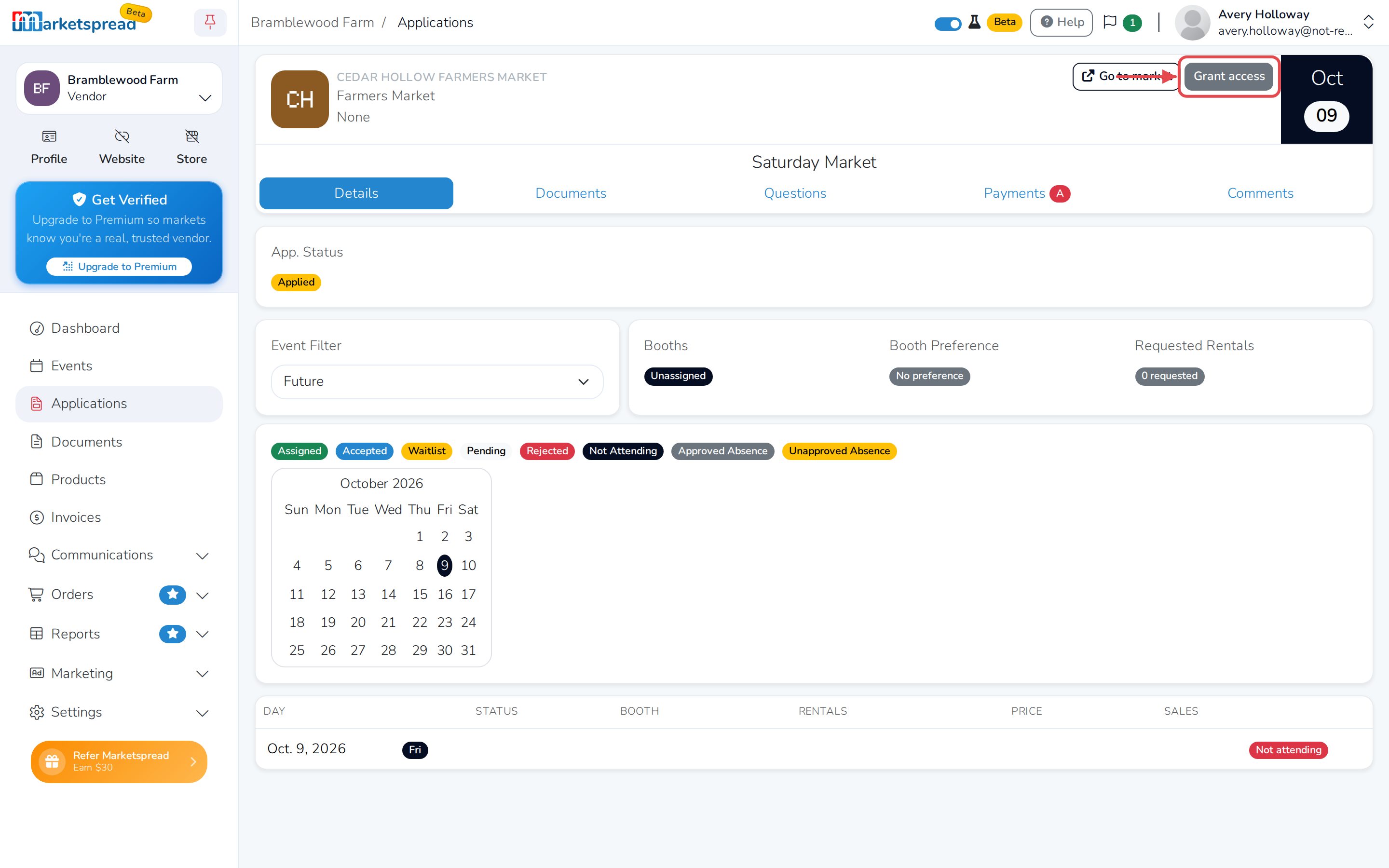1389x868 pixels.
Task: Expand the Communications menu
Action: 119,555
